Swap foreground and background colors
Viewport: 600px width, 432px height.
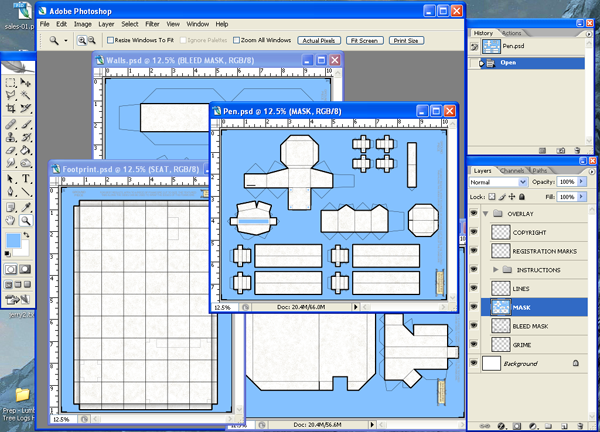tap(26, 235)
